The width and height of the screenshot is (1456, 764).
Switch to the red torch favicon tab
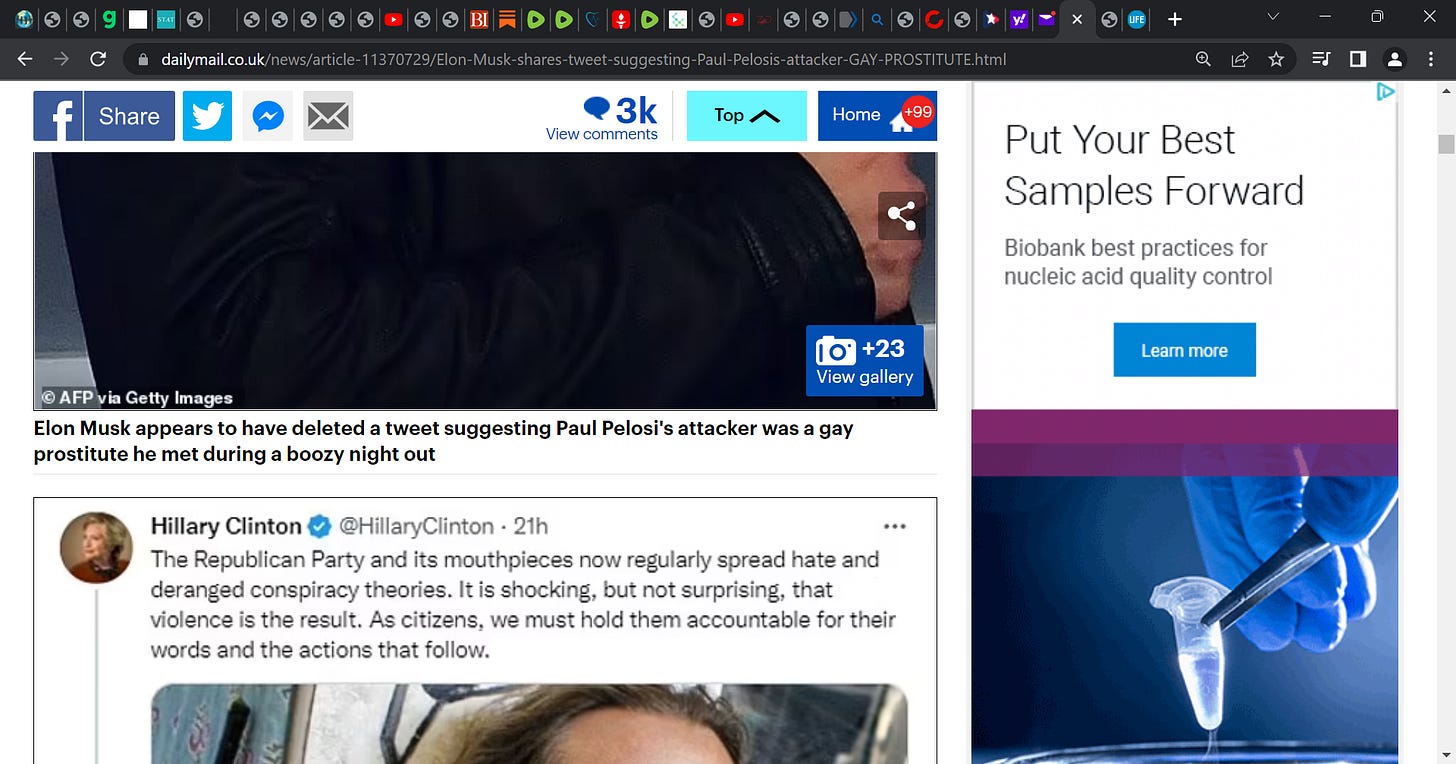(x=621, y=19)
